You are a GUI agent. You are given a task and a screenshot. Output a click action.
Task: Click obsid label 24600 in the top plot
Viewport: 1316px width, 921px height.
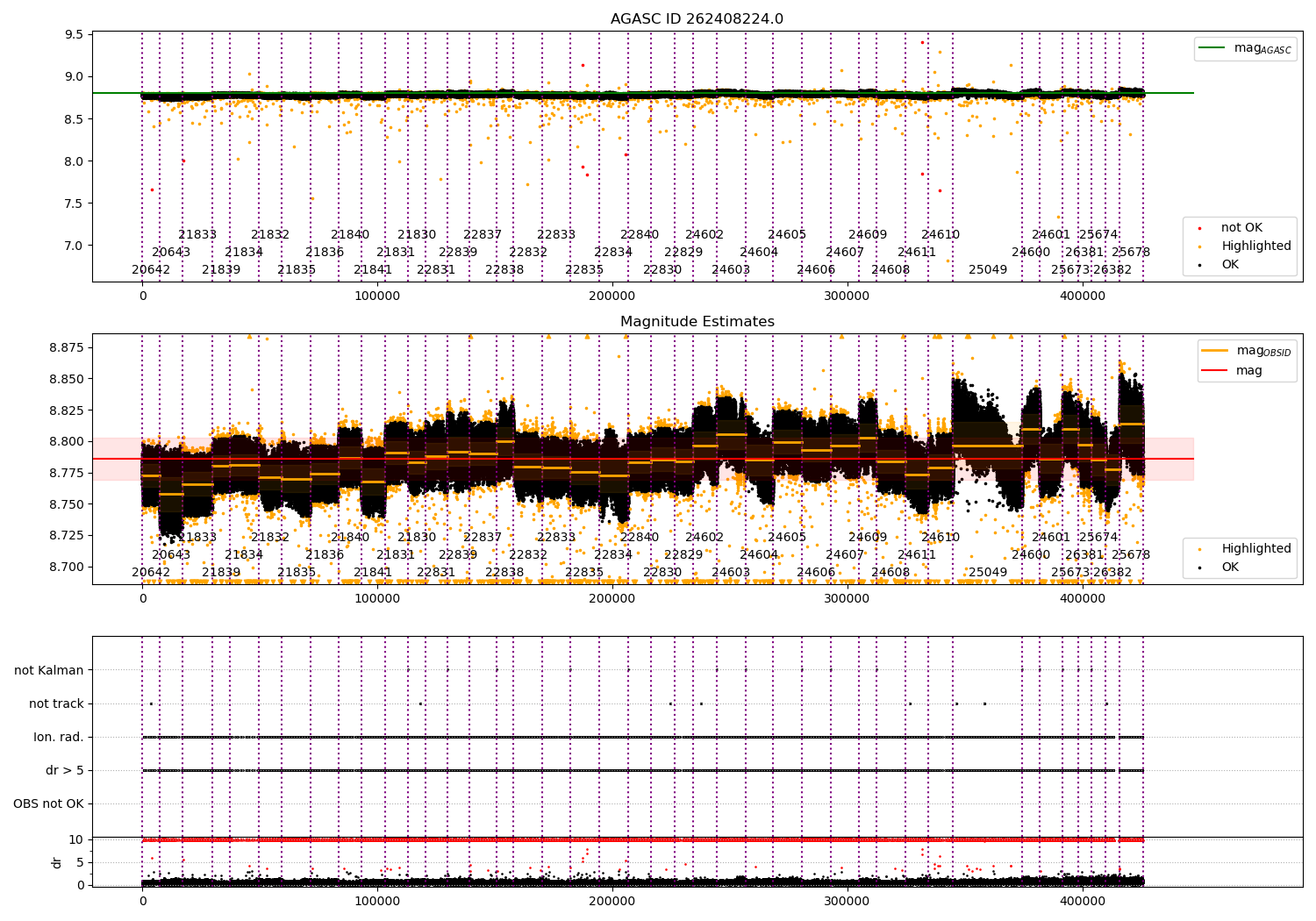[1031, 253]
